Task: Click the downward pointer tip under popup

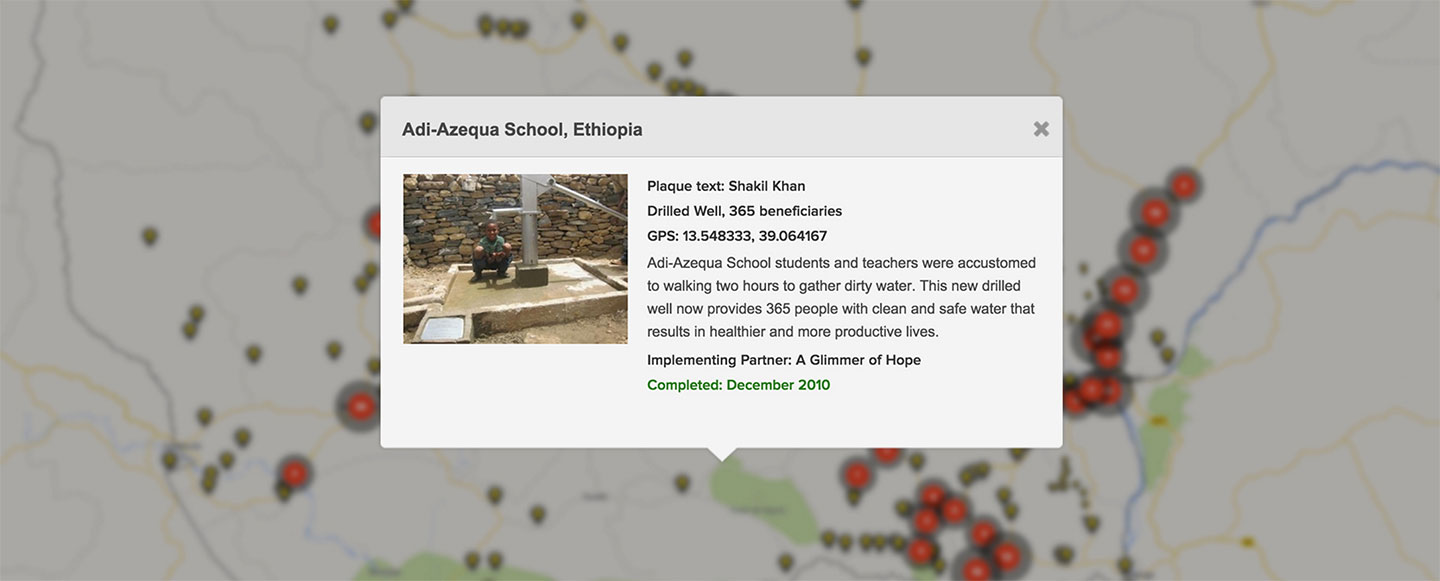Action: tap(722, 456)
